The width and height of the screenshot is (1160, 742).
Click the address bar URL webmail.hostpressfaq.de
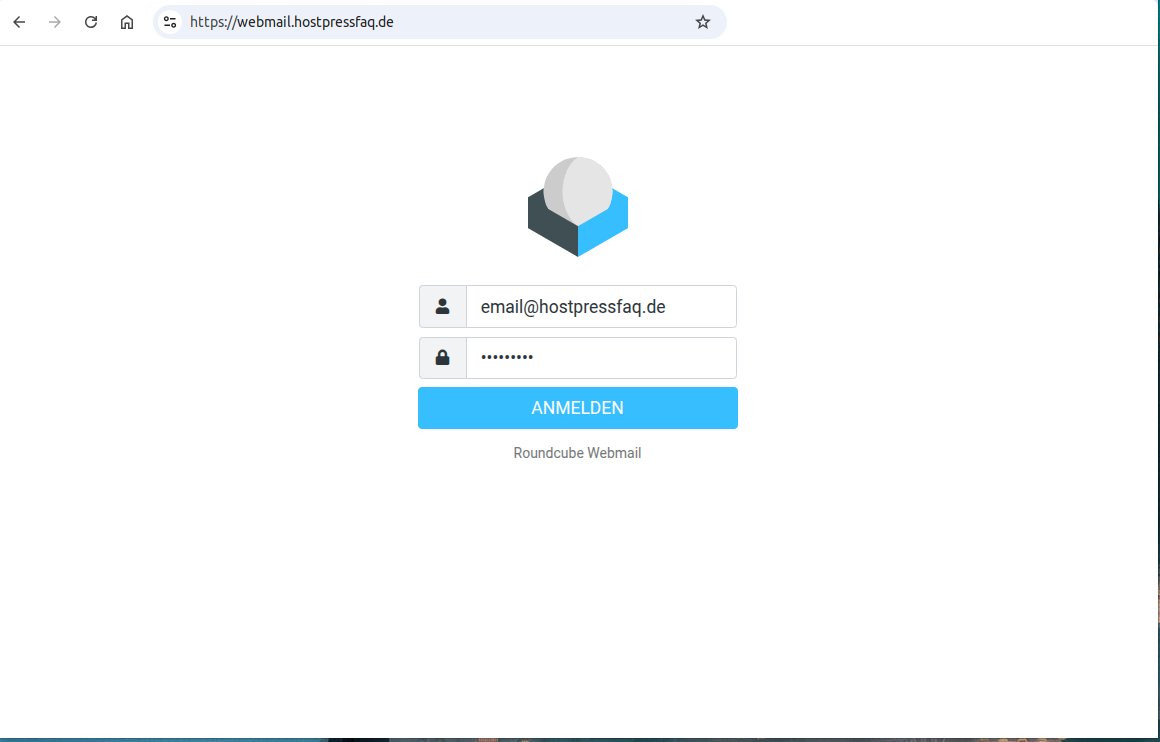(x=291, y=22)
